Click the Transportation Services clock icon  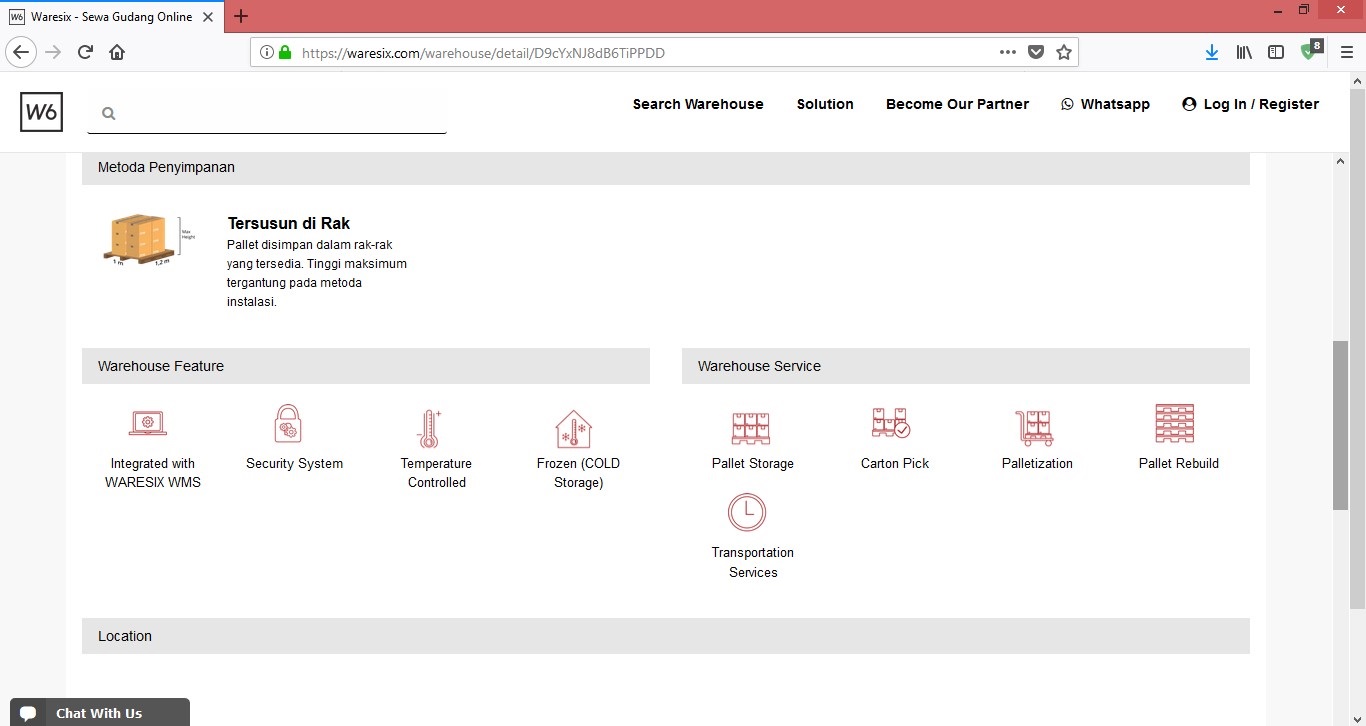pyautogui.click(x=747, y=512)
